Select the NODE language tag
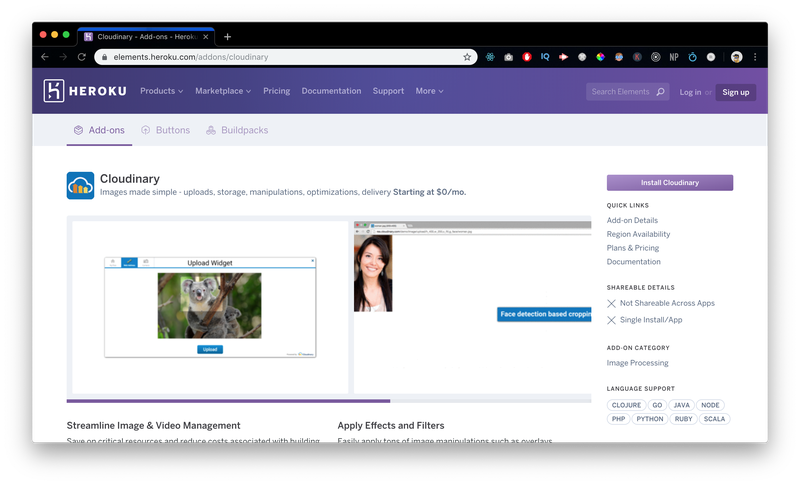 click(x=710, y=405)
